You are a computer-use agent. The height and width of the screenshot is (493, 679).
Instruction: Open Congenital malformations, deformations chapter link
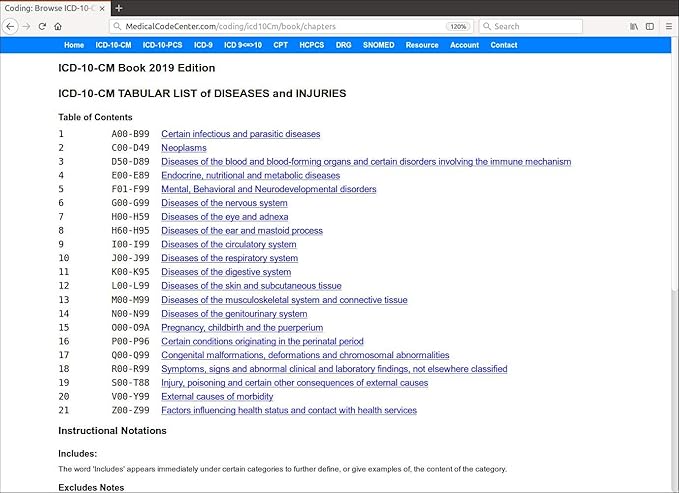pos(305,355)
